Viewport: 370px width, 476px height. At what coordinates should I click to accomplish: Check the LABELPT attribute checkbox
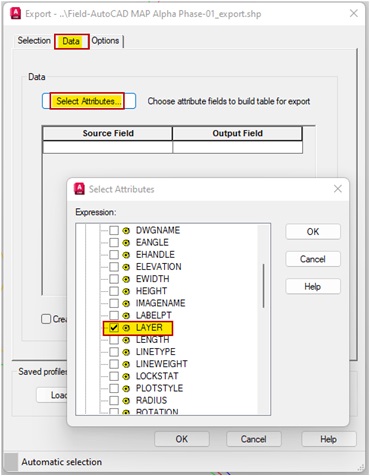(x=114, y=315)
